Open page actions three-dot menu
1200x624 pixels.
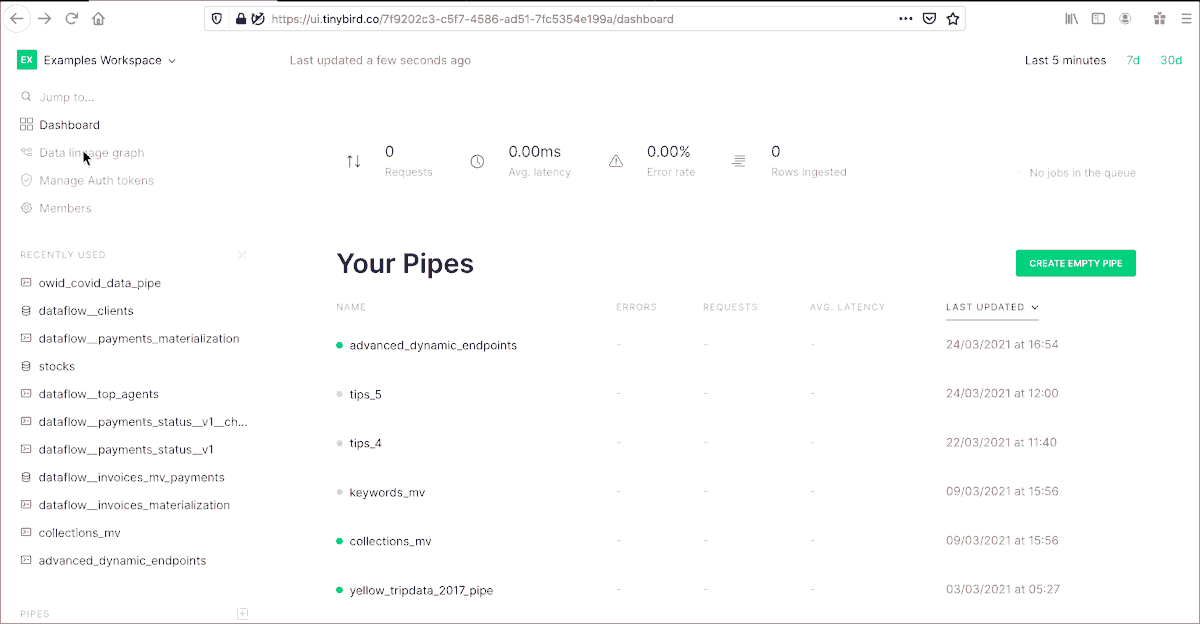coord(905,18)
